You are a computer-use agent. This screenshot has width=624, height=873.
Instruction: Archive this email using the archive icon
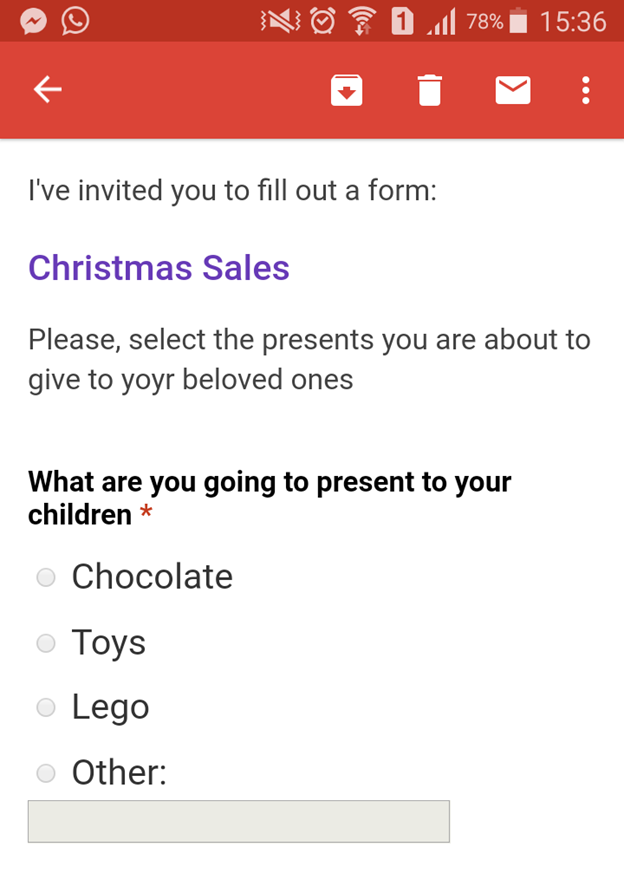346,89
